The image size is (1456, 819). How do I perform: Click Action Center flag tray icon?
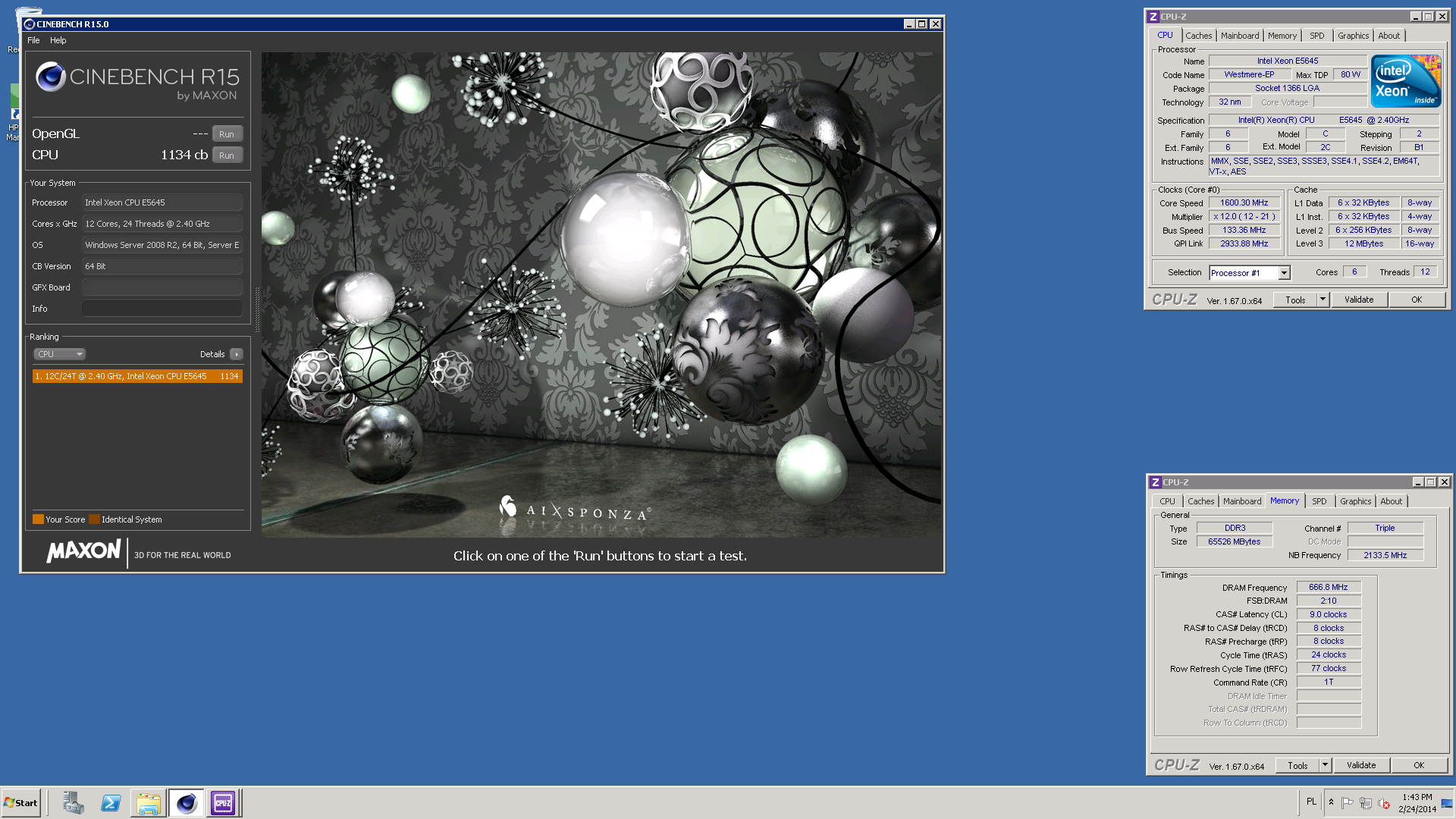coord(1348,803)
